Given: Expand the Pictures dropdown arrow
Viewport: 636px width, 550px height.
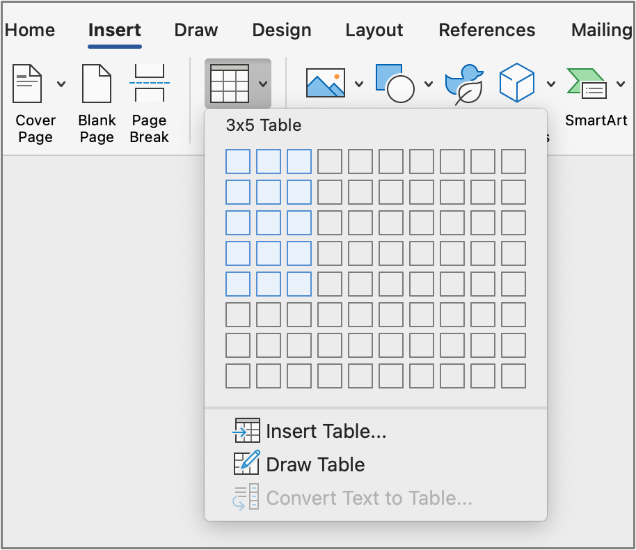Looking at the screenshot, I should pos(359,84).
